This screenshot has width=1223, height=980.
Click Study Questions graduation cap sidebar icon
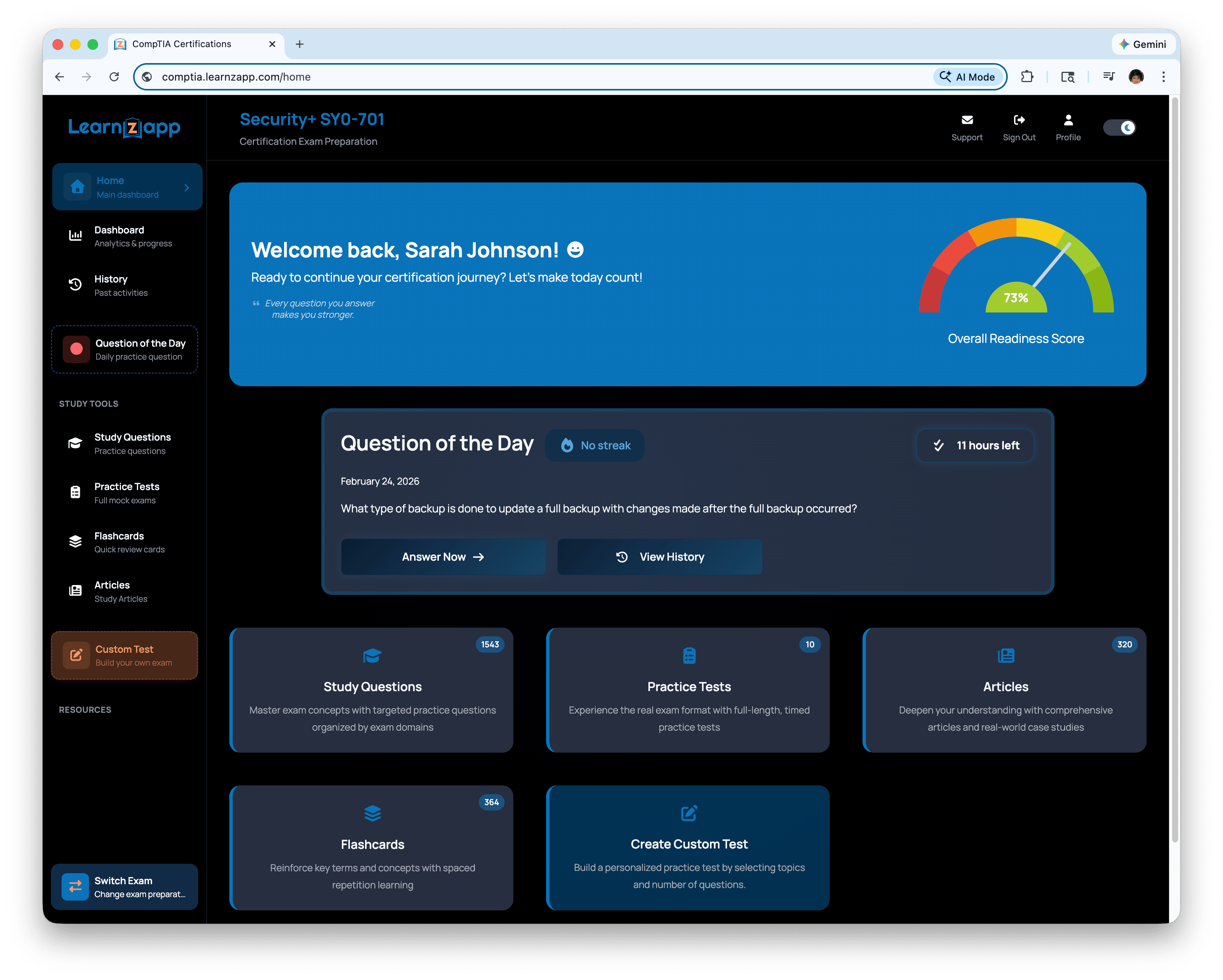[x=75, y=443]
